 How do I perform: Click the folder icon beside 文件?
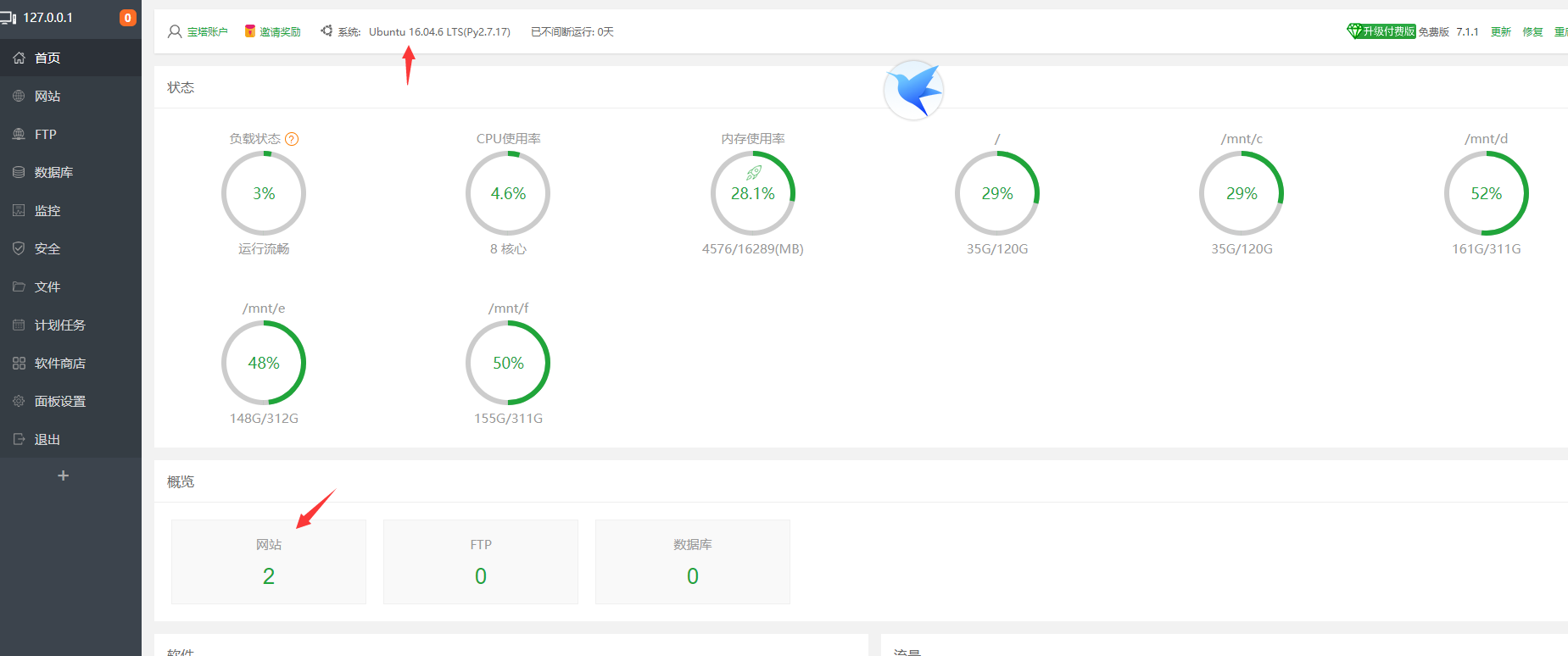coord(19,286)
